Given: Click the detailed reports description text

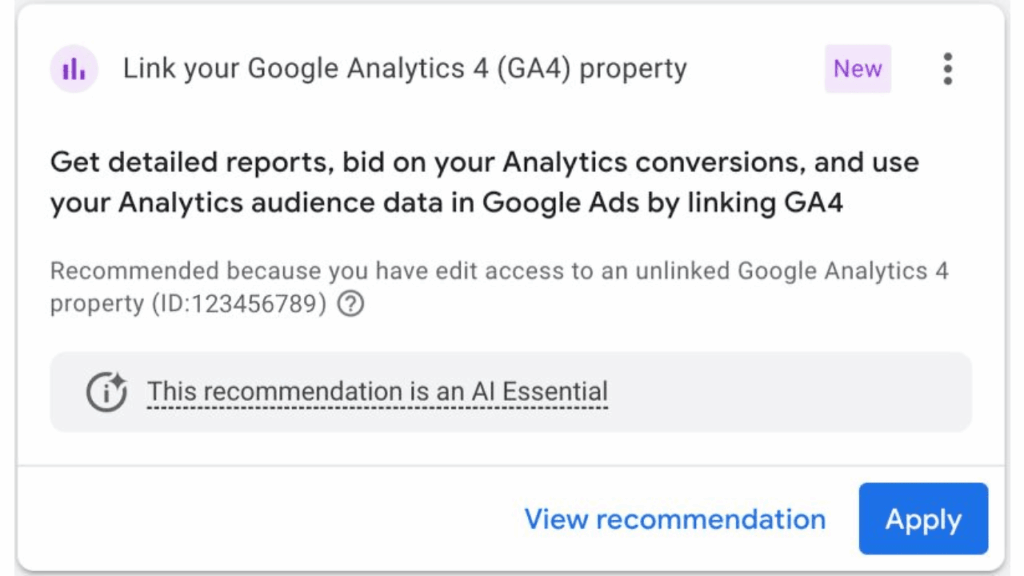Looking at the screenshot, I should [x=484, y=182].
